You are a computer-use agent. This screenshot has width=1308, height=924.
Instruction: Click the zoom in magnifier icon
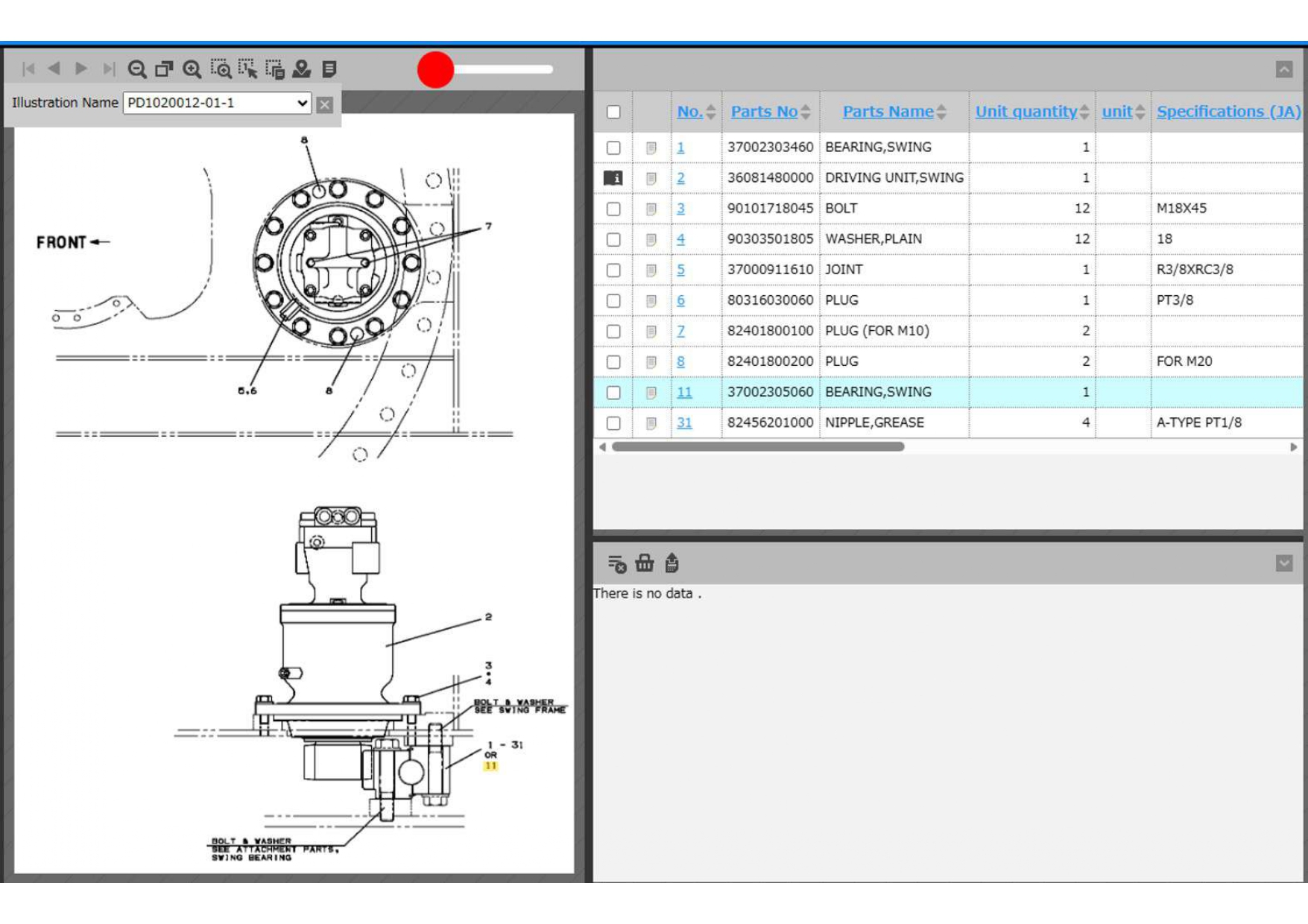coord(192,69)
